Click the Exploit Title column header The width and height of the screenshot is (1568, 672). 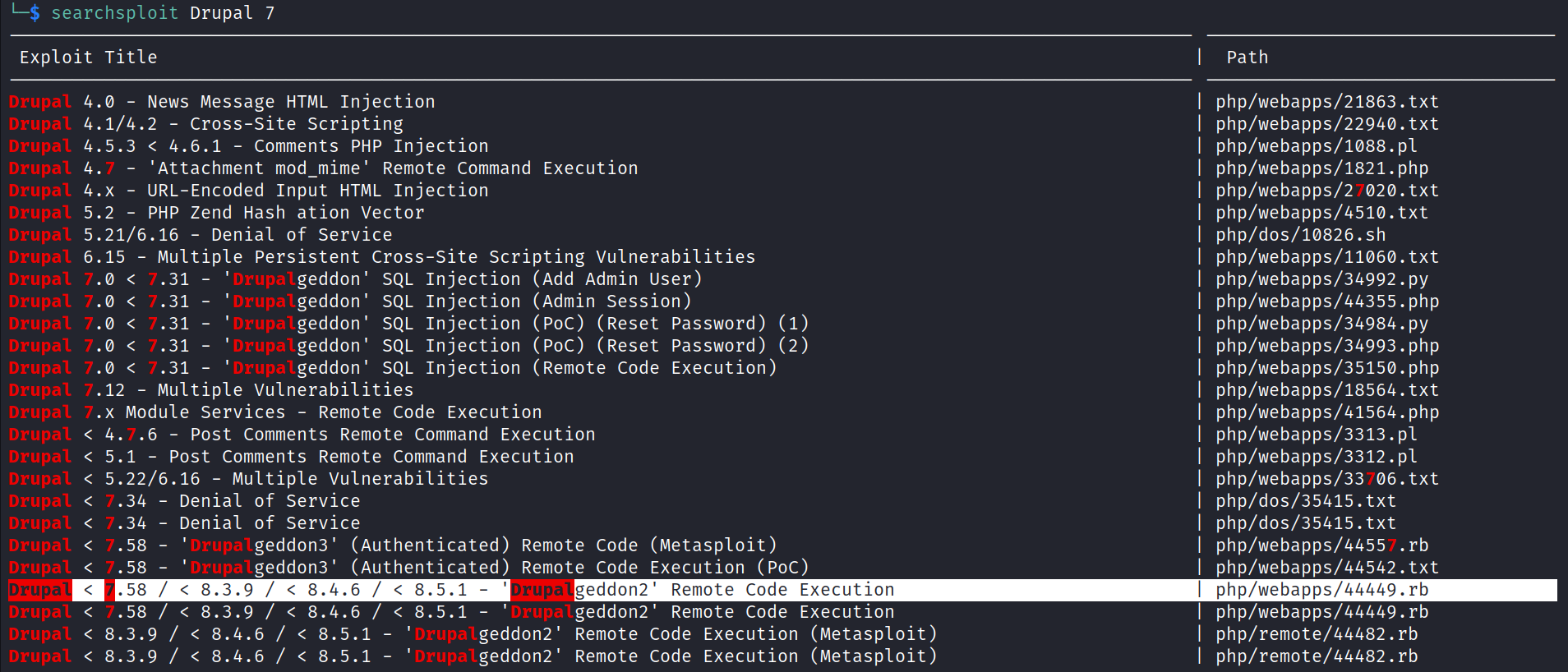(x=88, y=58)
